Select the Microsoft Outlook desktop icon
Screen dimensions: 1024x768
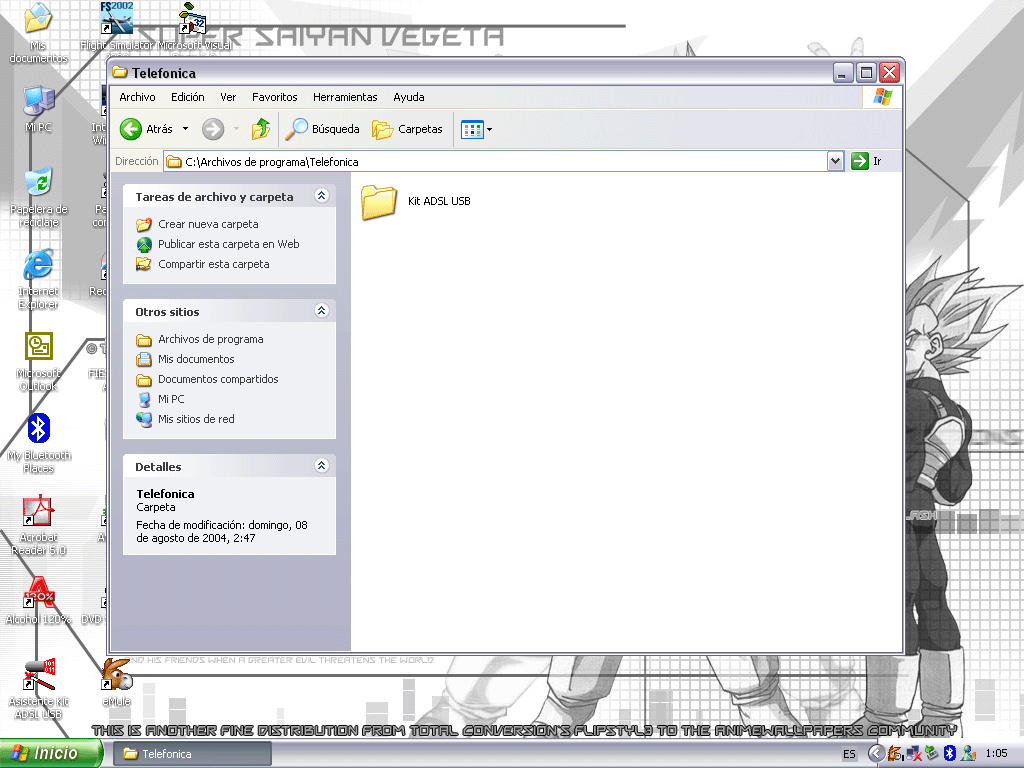(39, 362)
